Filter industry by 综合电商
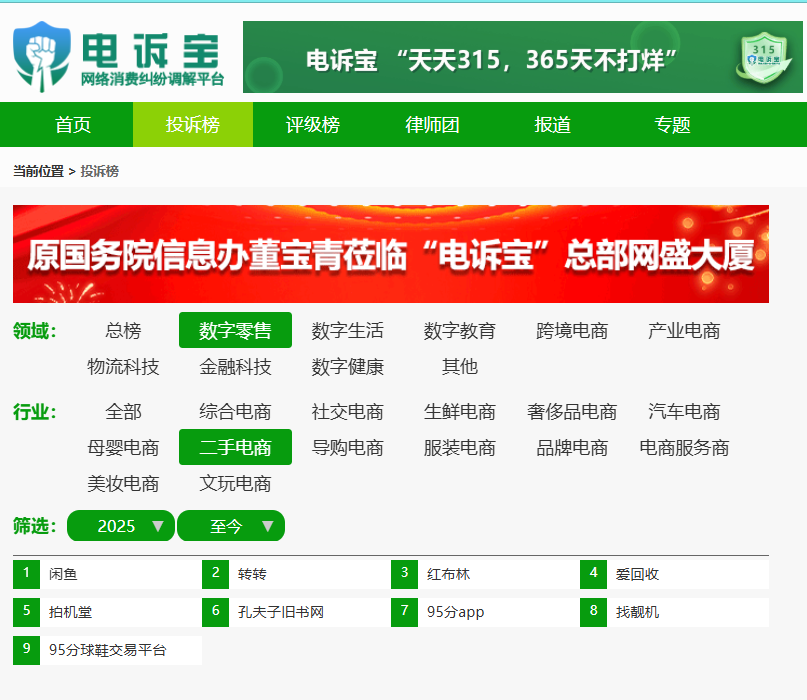Viewport: 807px width, 700px height. 235,412
